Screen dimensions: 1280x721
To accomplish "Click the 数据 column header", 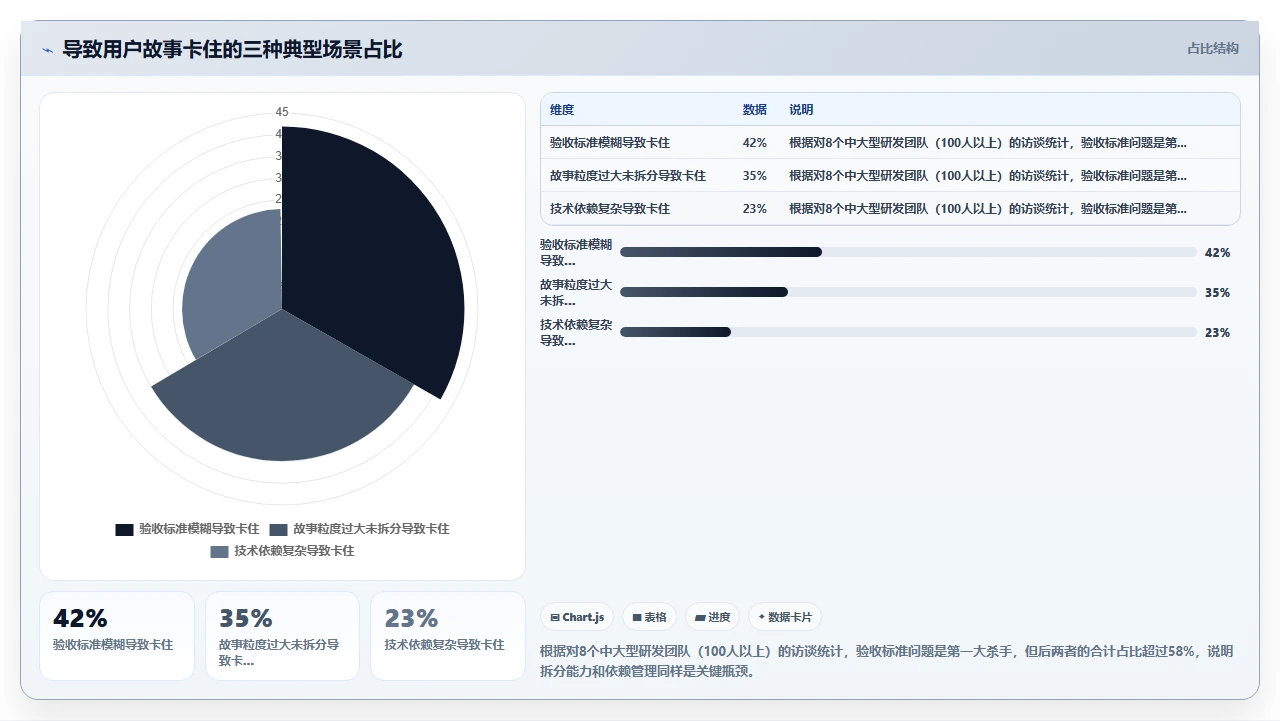I will [755, 110].
